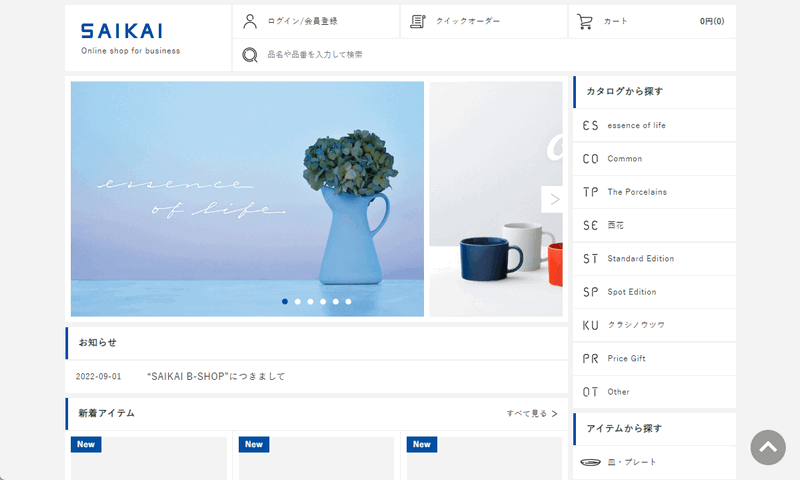Click the plate icon under アイテムから探す
The width and height of the screenshot is (800, 480).
(590, 462)
